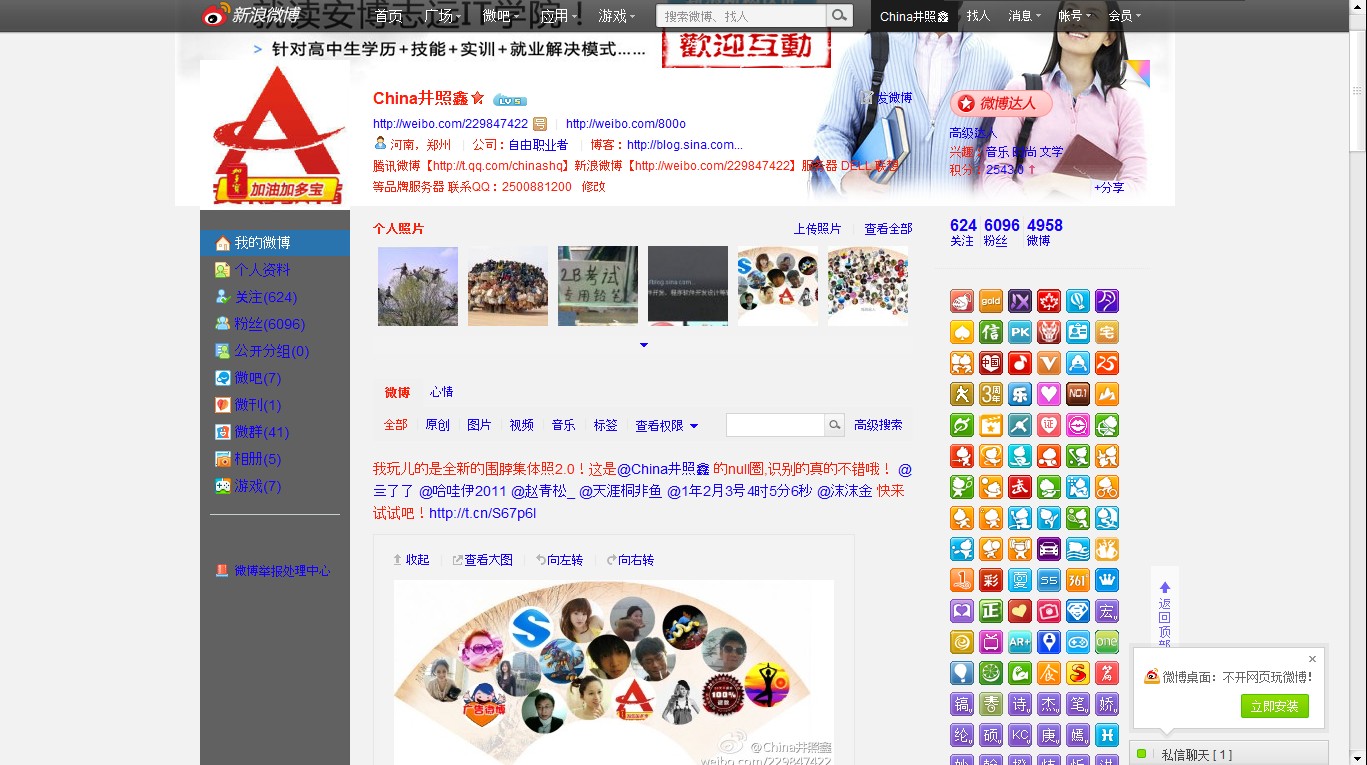
Task: Go to 首页 in top navigation
Action: (388, 16)
